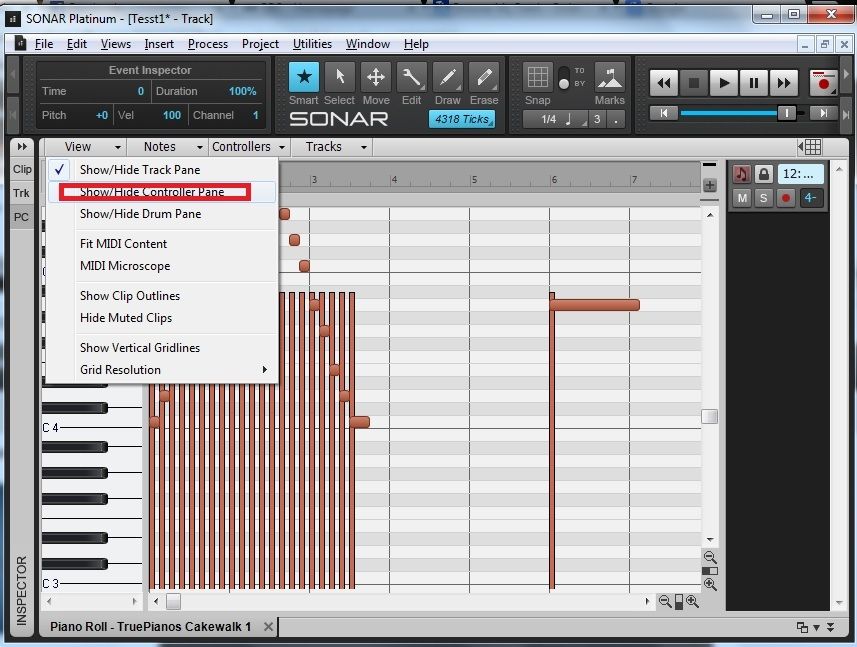Toggle the Snap grid button
The height and width of the screenshot is (647, 857).
click(537, 78)
